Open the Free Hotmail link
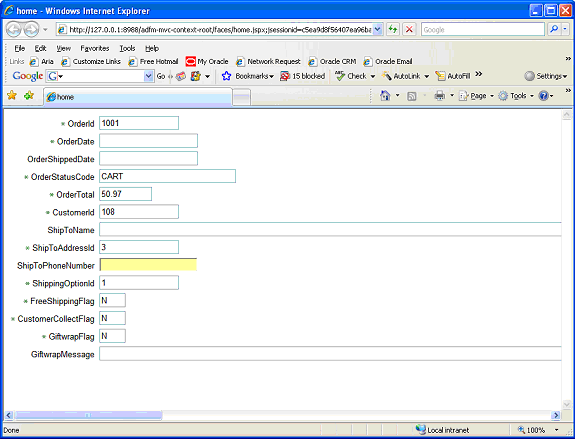Image resolution: width=575 pixels, height=439 pixels. click(x=153, y=62)
